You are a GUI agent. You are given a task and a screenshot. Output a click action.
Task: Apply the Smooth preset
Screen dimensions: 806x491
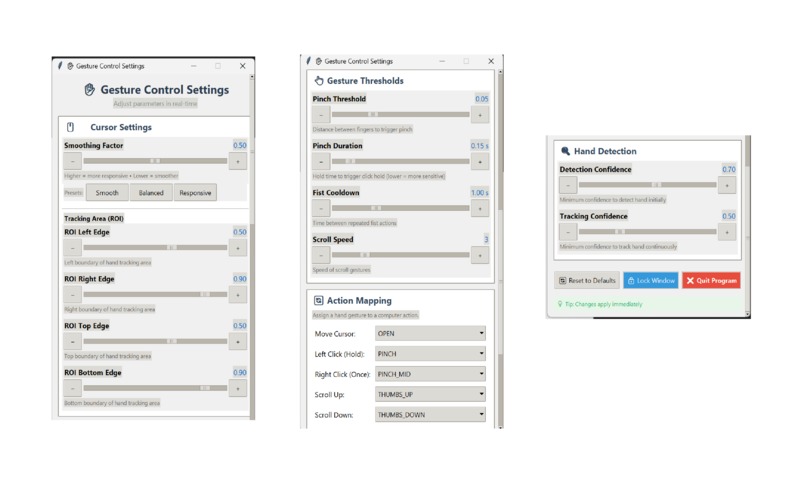pyautogui.click(x=107, y=193)
